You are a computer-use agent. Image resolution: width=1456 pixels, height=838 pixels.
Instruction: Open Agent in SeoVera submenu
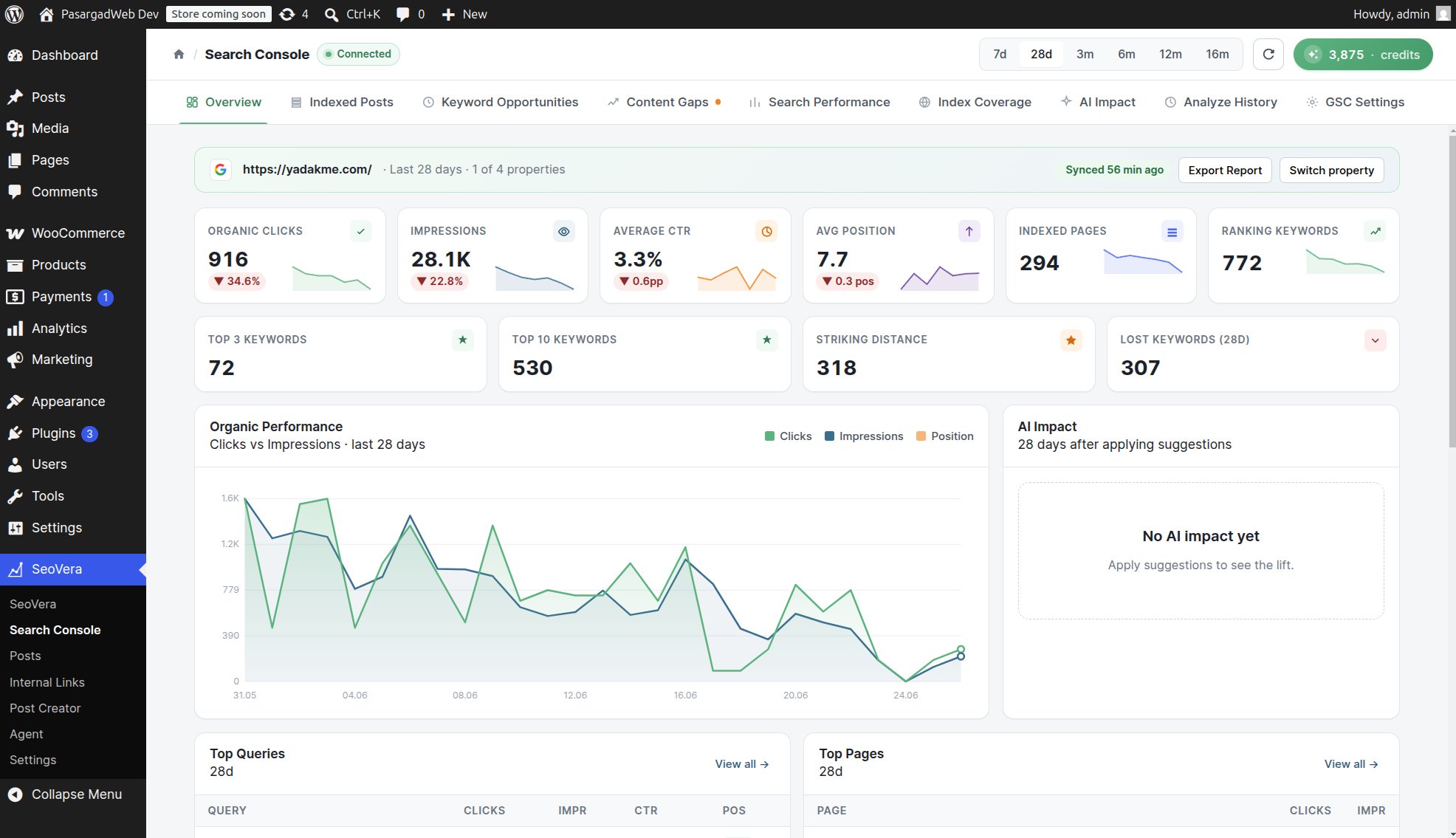27,734
